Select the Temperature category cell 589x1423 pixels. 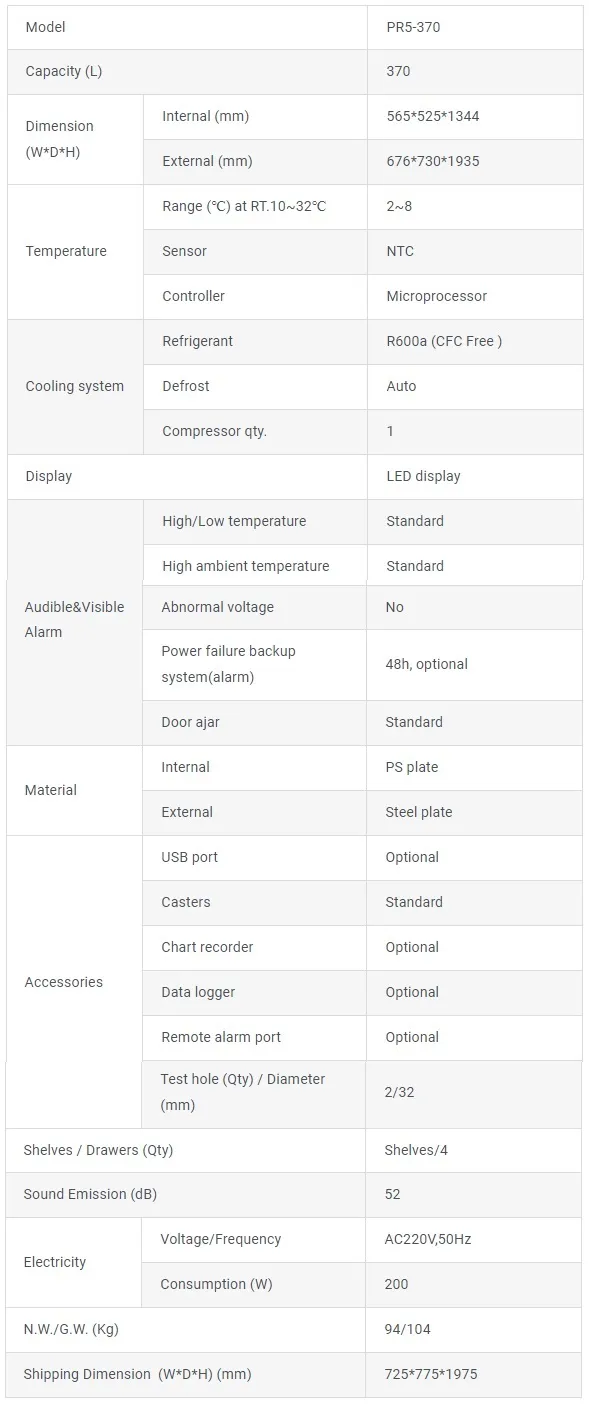(75, 252)
